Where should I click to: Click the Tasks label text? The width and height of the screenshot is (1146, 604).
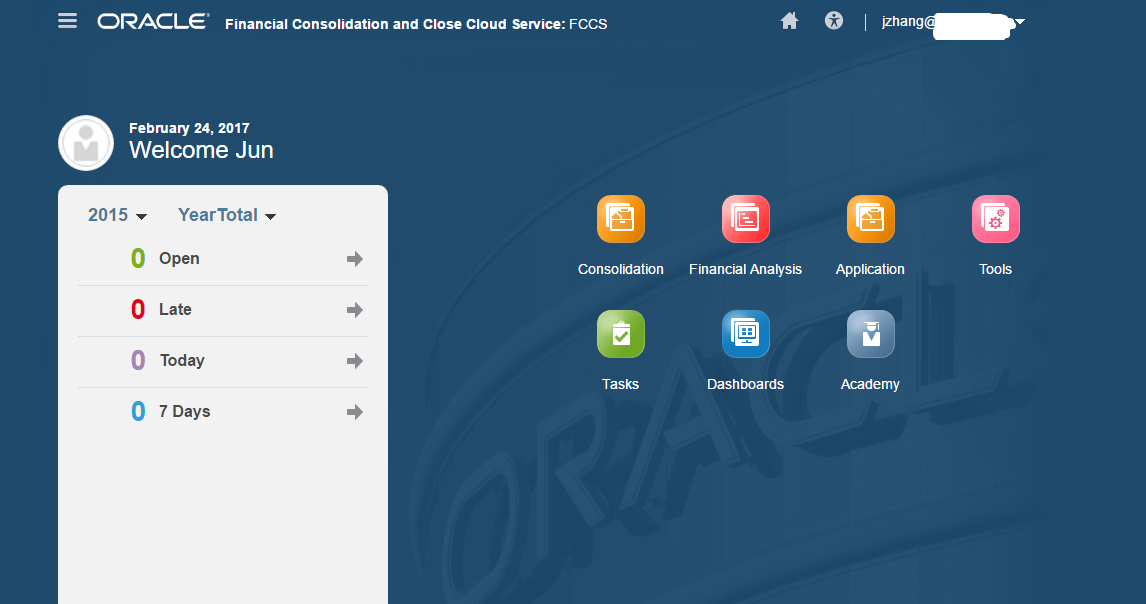click(x=621, y=384)
